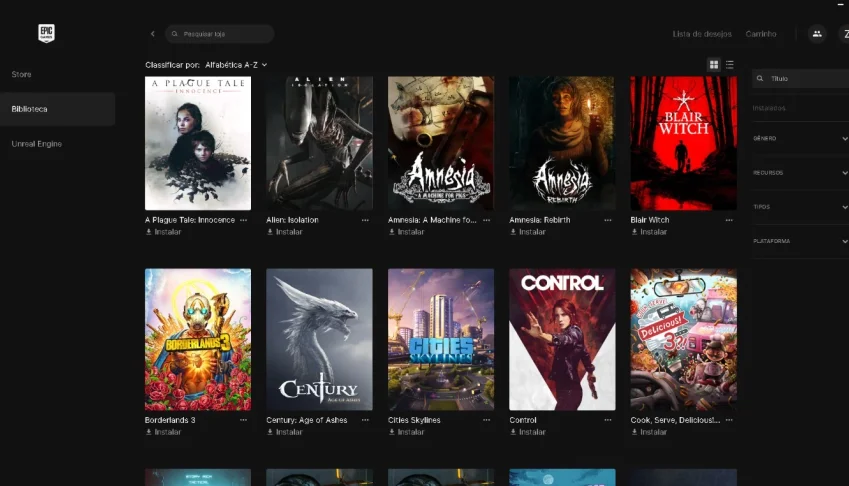This screenshot has width=849, height=486.
Task: Open Amnesia: A Machine for Pigs cover
Action: coord(441,143)
